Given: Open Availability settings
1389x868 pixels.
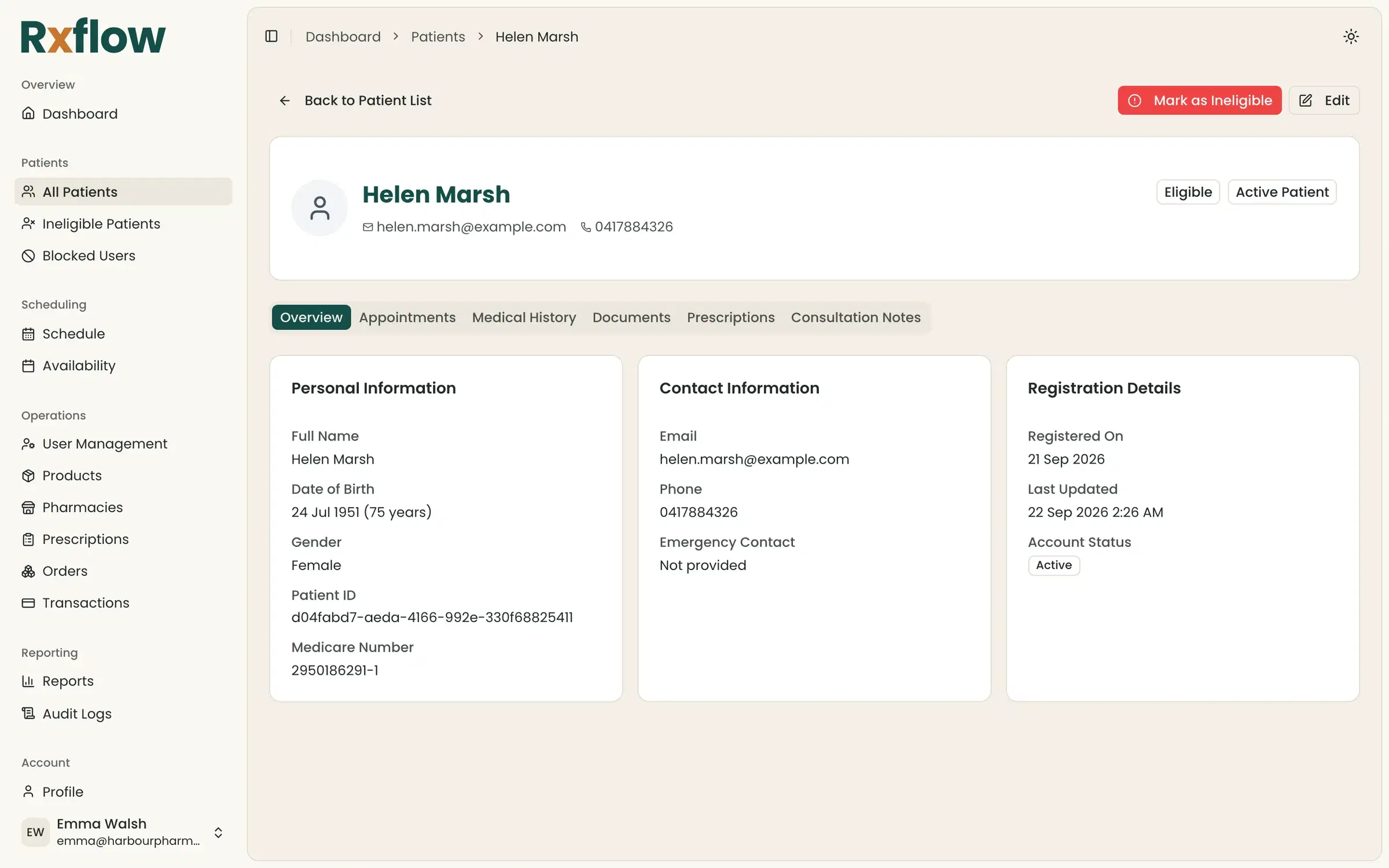Looking at the screenshot, I should pos(123,365).
